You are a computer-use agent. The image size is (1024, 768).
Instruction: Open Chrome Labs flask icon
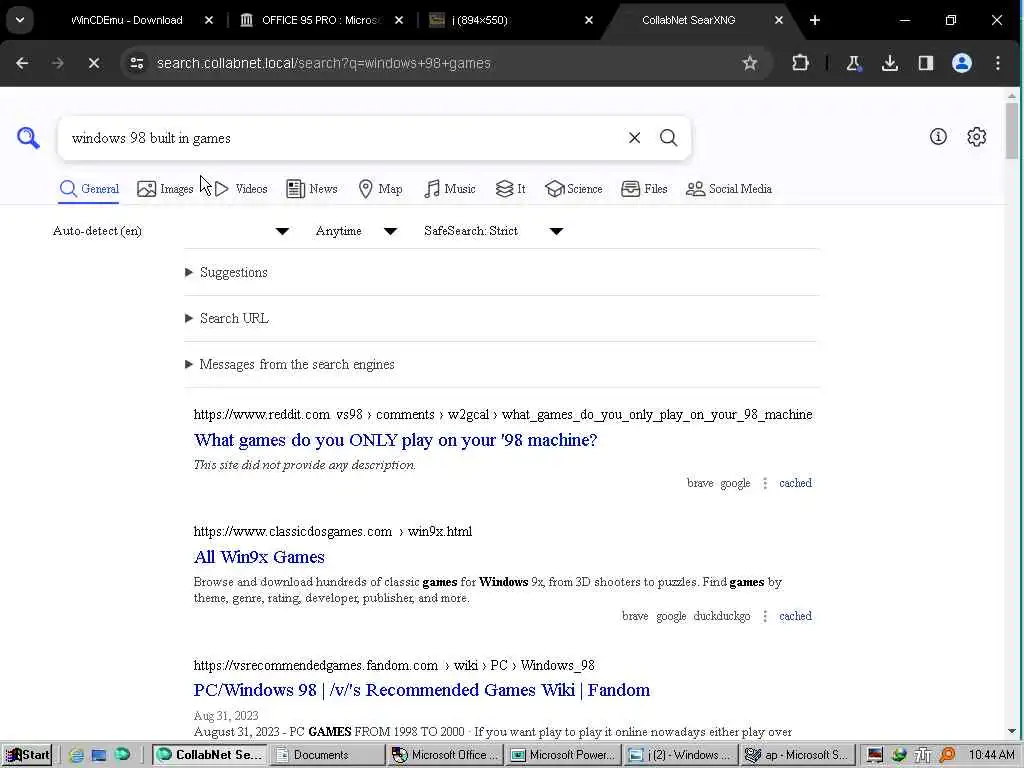tap(853, 63)
